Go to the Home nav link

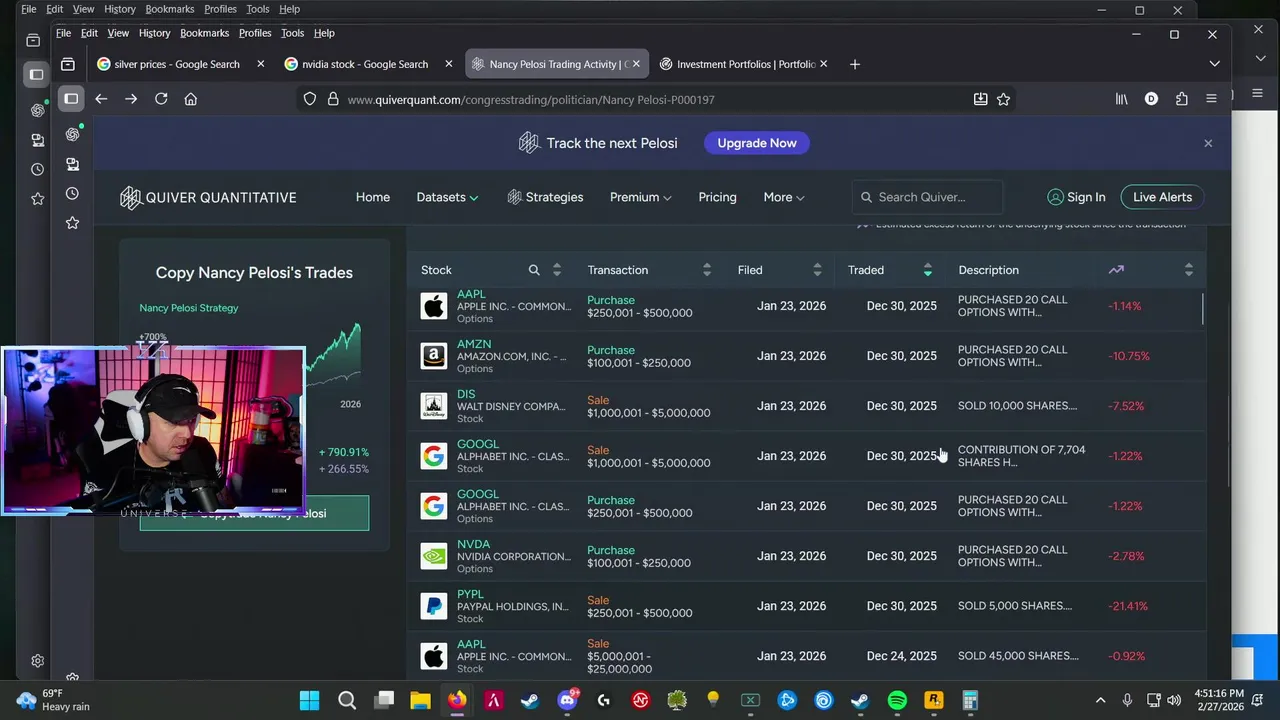pyautogui.click(x=373, y=197)
